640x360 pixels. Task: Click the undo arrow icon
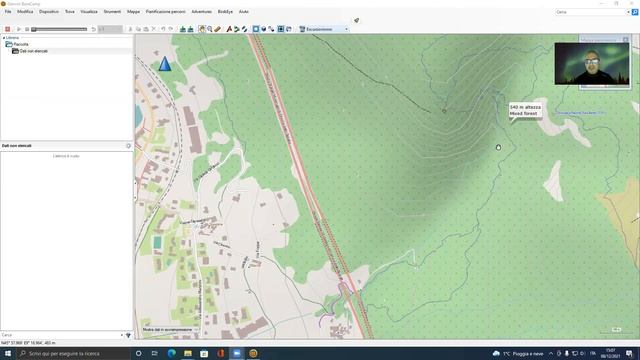click(x=163, y=29)
